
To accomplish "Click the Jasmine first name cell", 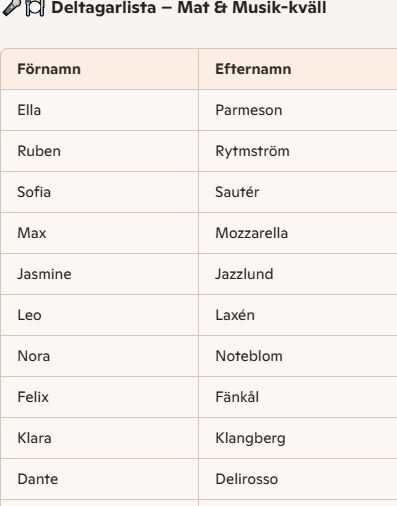I will click(x=99, y=274).
